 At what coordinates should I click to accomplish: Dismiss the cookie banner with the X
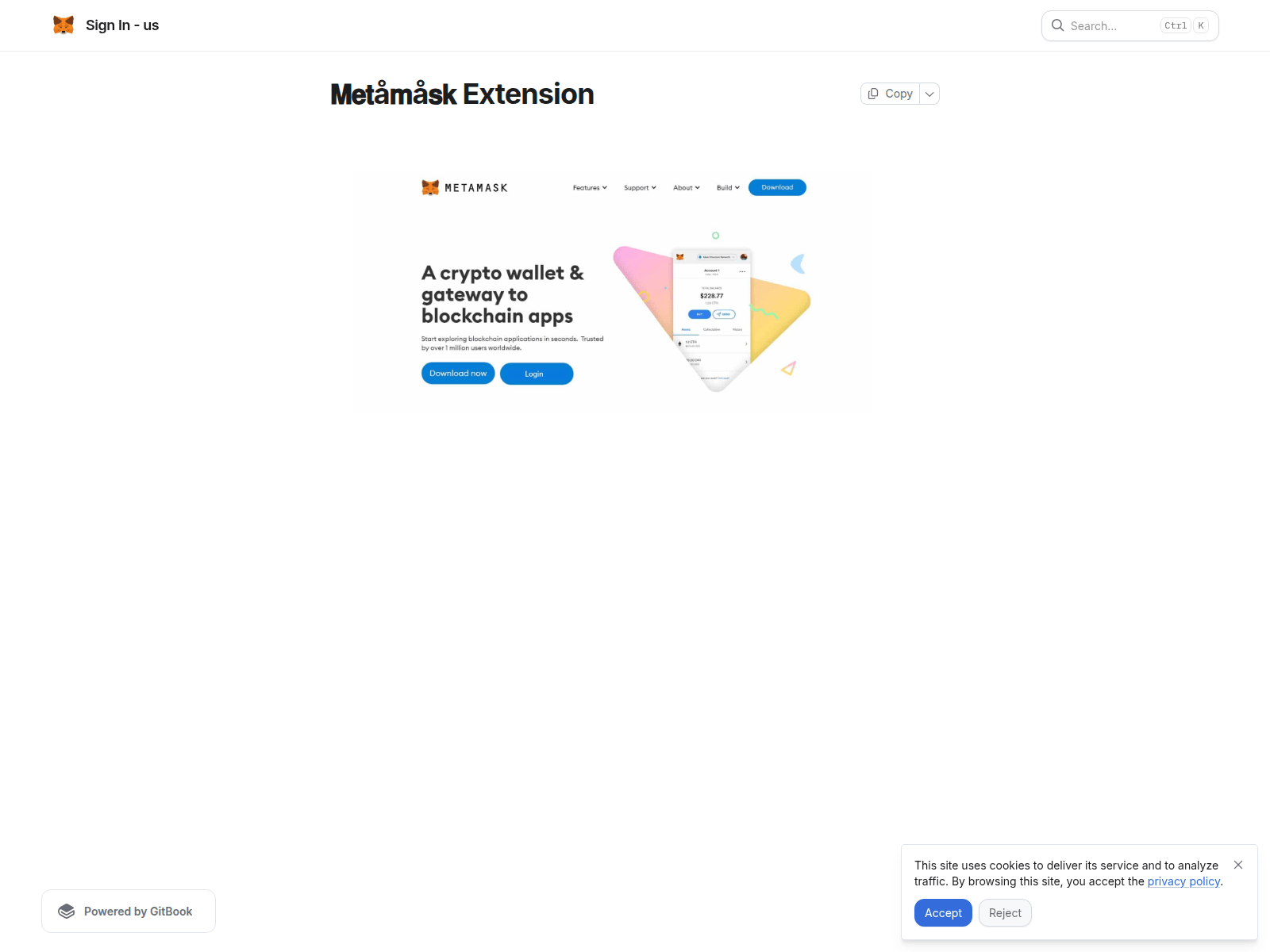[x=1239, y=865]
